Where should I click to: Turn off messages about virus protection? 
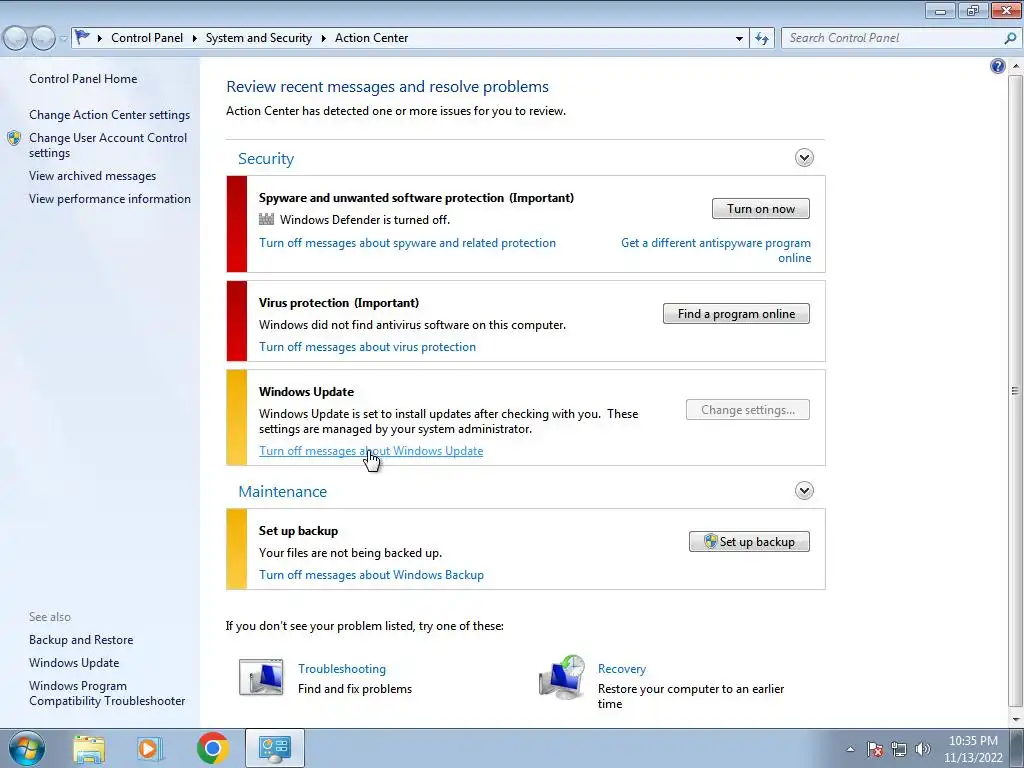(368, 347)
